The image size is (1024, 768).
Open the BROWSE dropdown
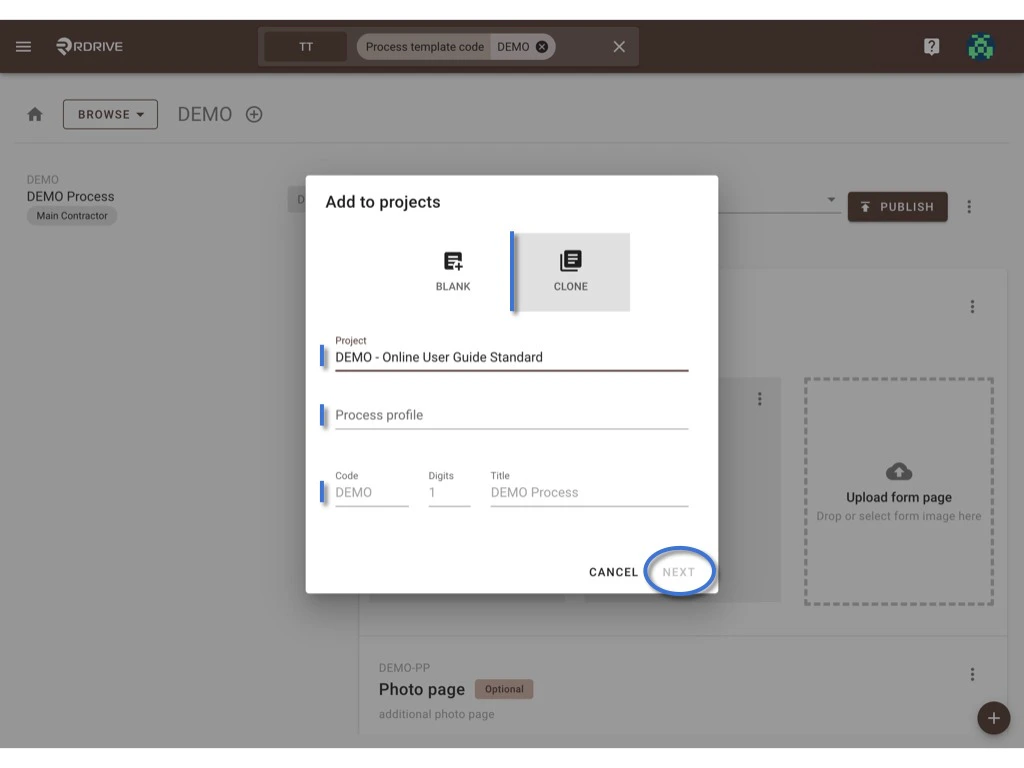[x=110, y=114]
